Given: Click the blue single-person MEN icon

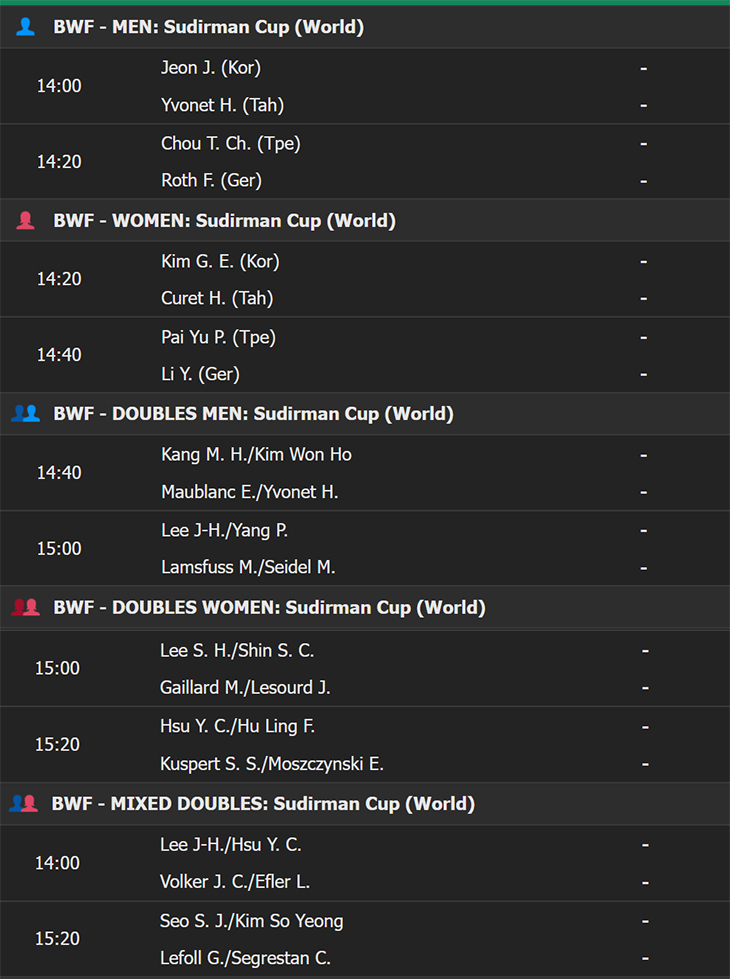Looking at the screenshot, I should [26, 27].
